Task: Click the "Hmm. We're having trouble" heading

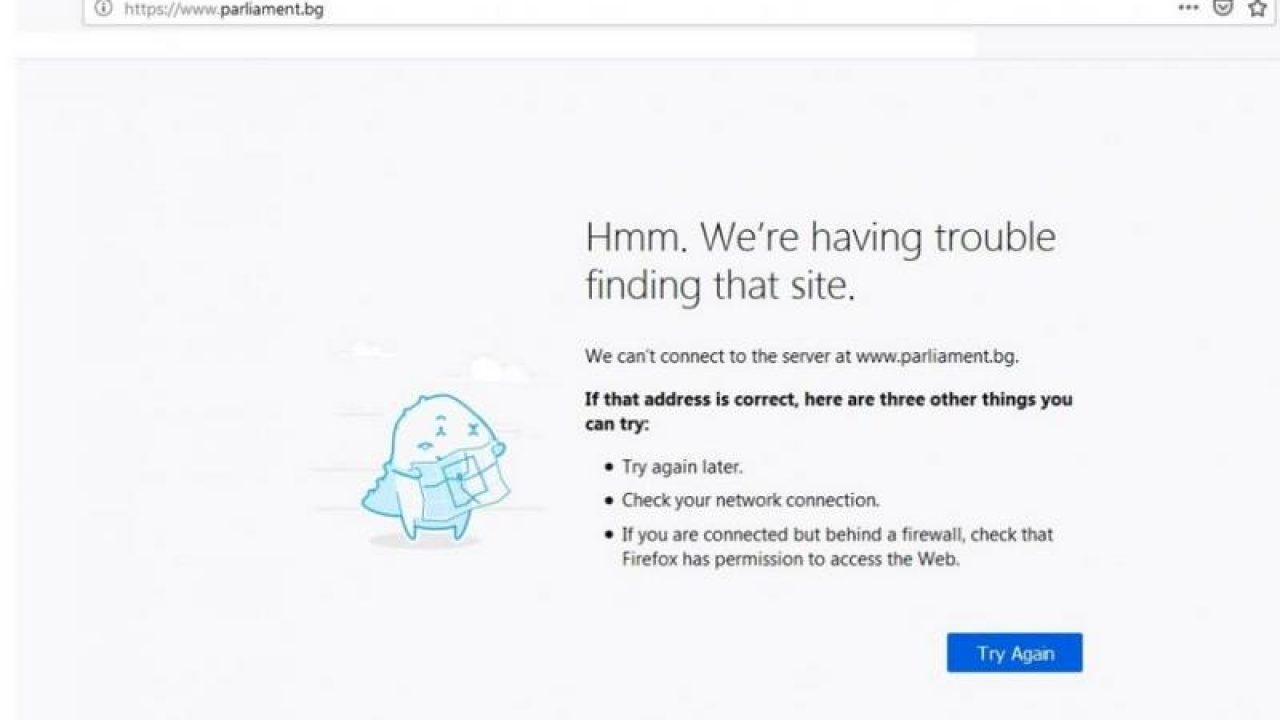Action: tap(820, 238)
